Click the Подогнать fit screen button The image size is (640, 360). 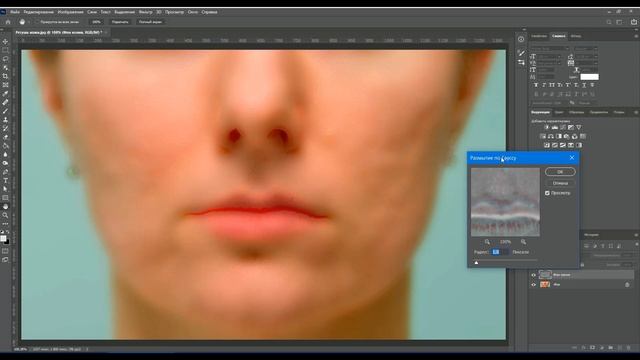point(120,22)
